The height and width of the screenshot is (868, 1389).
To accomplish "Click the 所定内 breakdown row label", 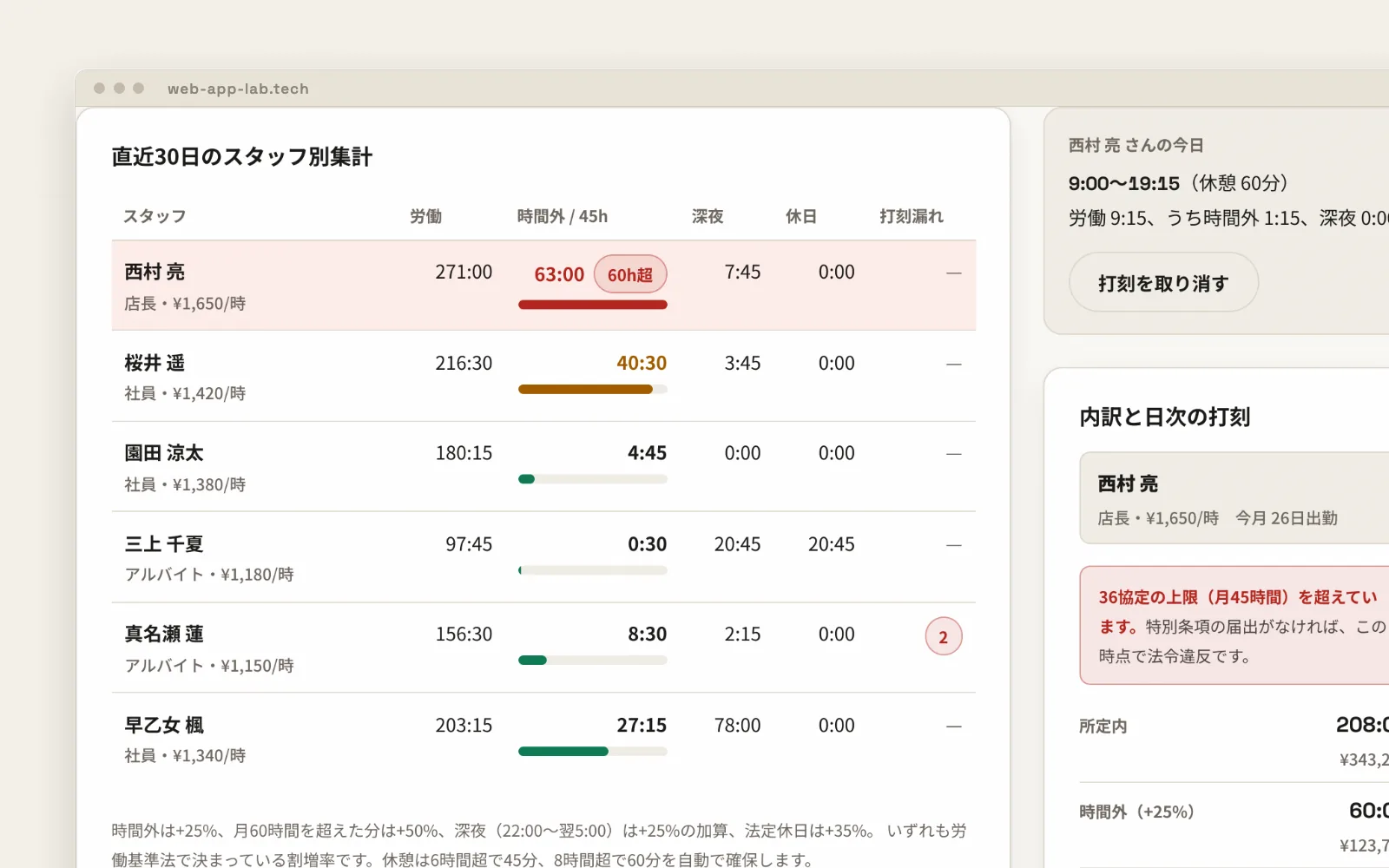I will pos(1103,726).
